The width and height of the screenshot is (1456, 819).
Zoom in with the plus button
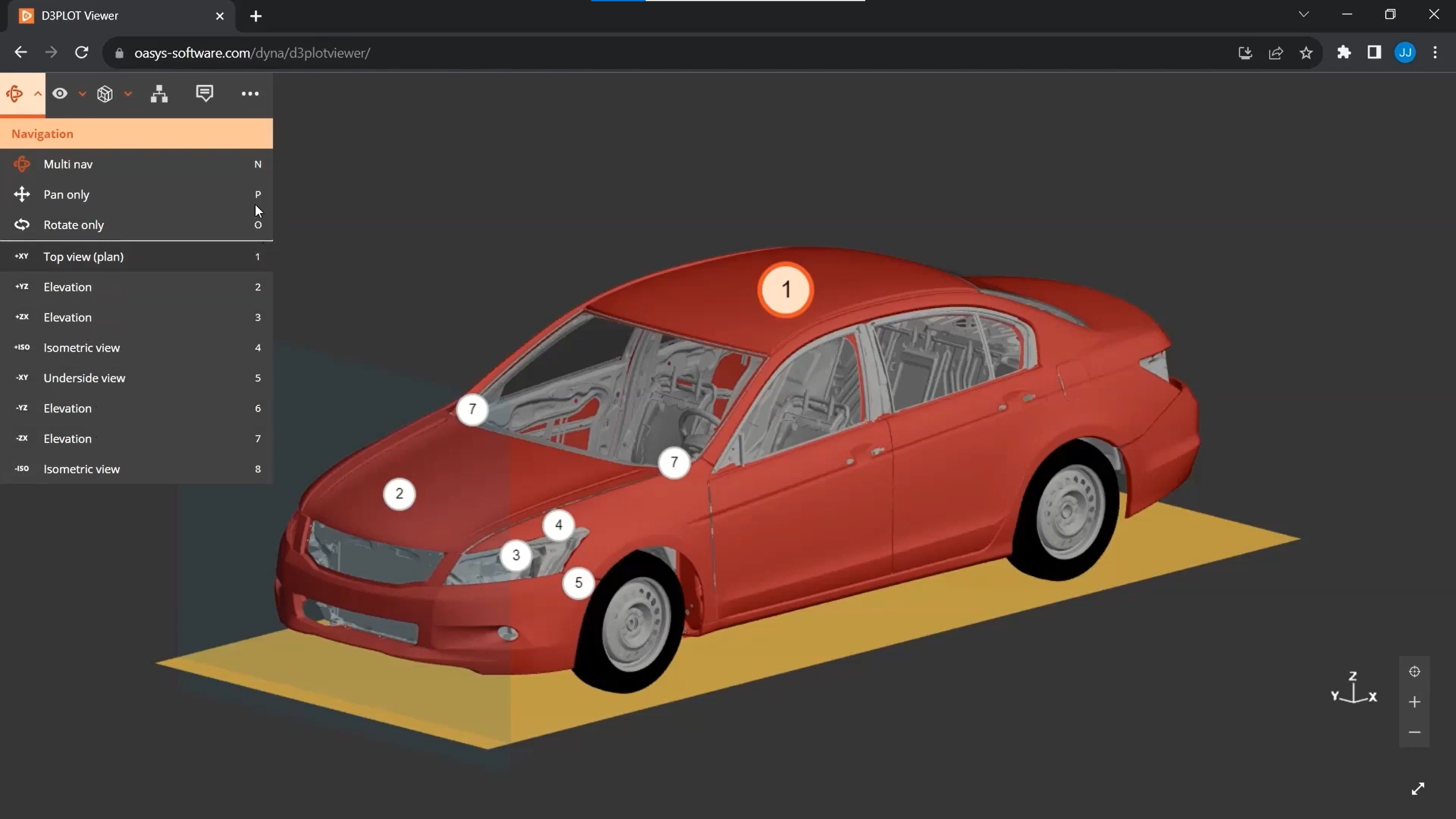coord(1415,702)
